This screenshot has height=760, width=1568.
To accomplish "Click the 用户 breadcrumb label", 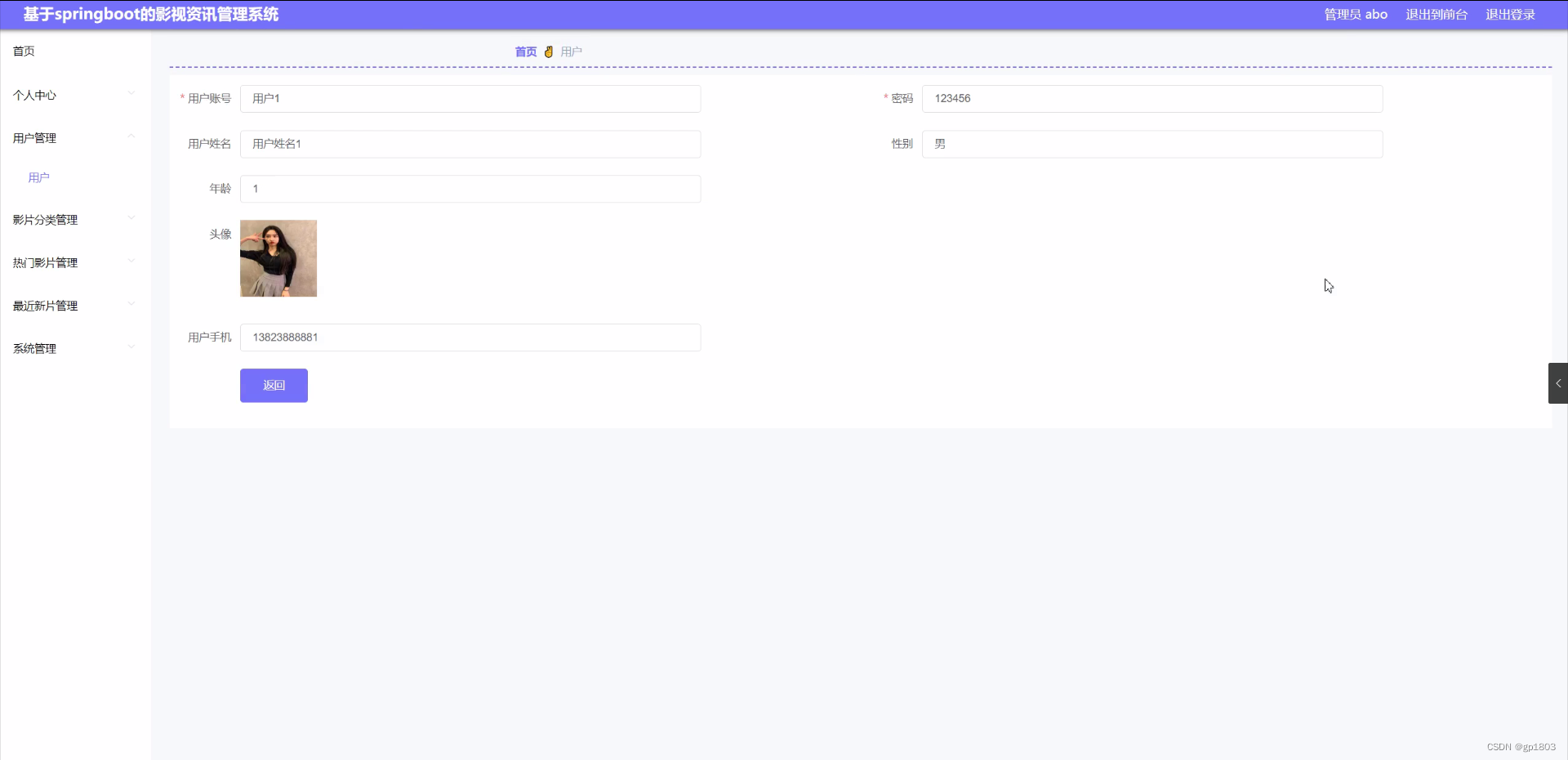I will tap(573, 51).
